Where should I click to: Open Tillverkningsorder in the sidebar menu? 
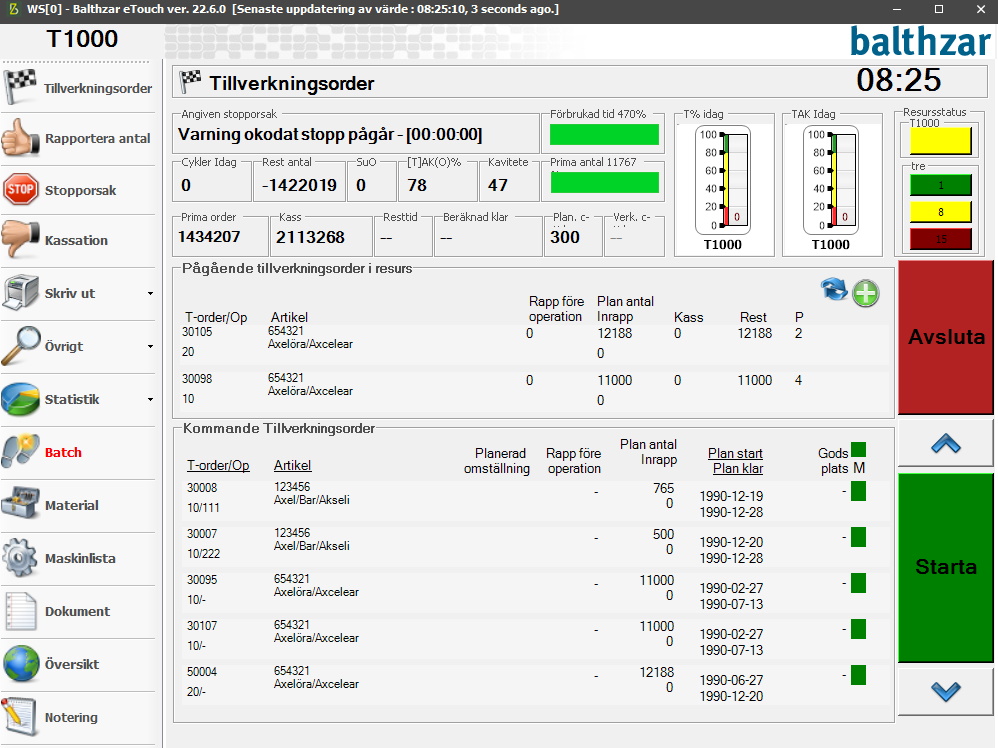(79, 88)
